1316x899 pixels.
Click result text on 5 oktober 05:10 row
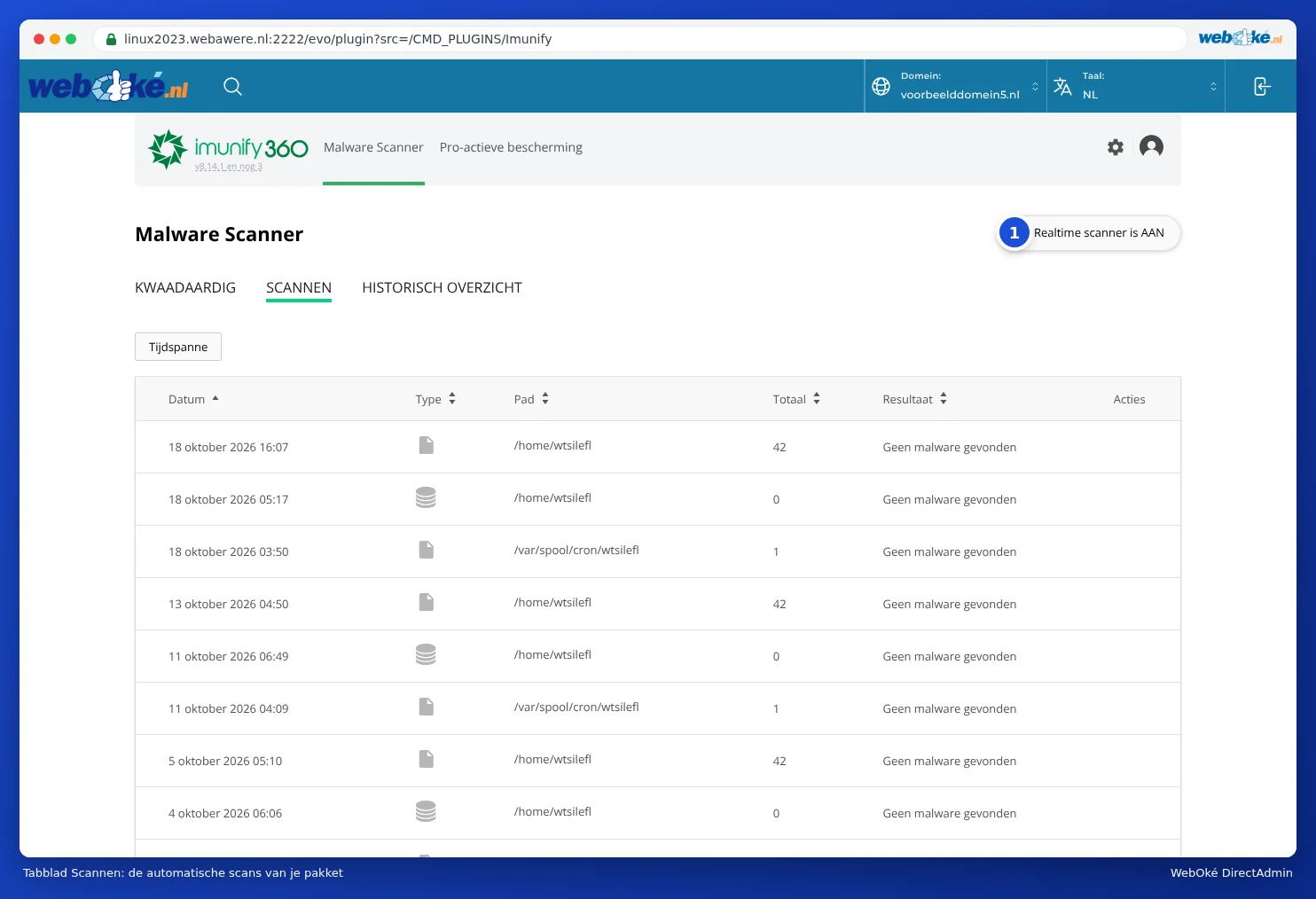(949, 761)
